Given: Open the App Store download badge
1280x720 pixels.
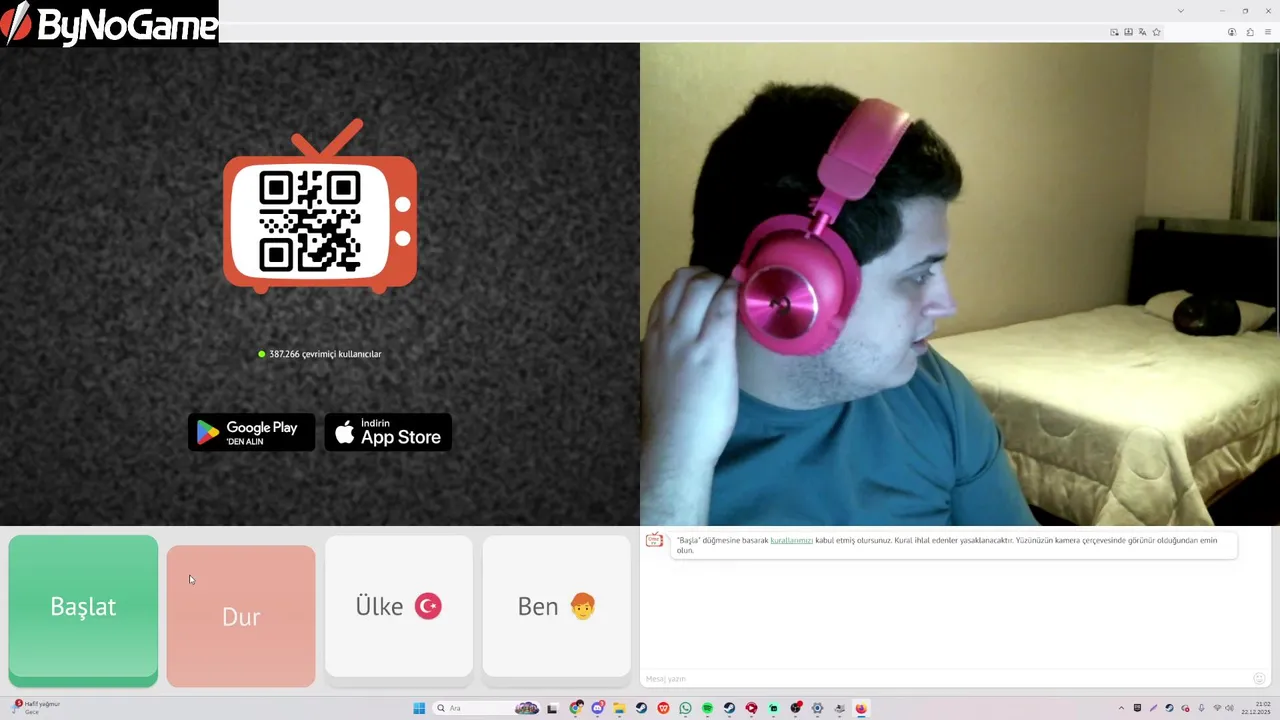Looking at the screenshot, I should tap(388, 432).
